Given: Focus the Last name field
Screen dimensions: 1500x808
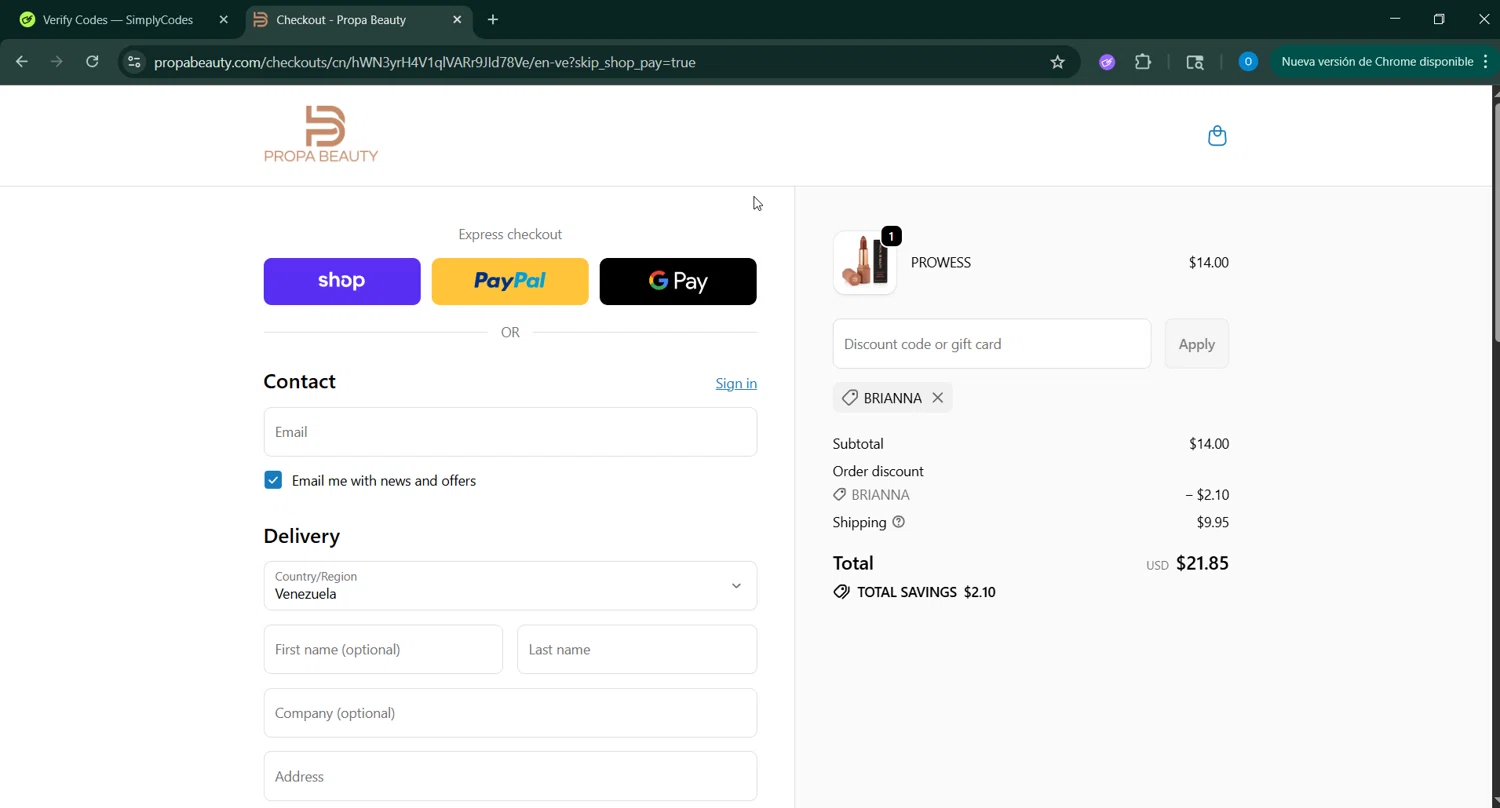Looking at the screenshot, I should [637, 650].
